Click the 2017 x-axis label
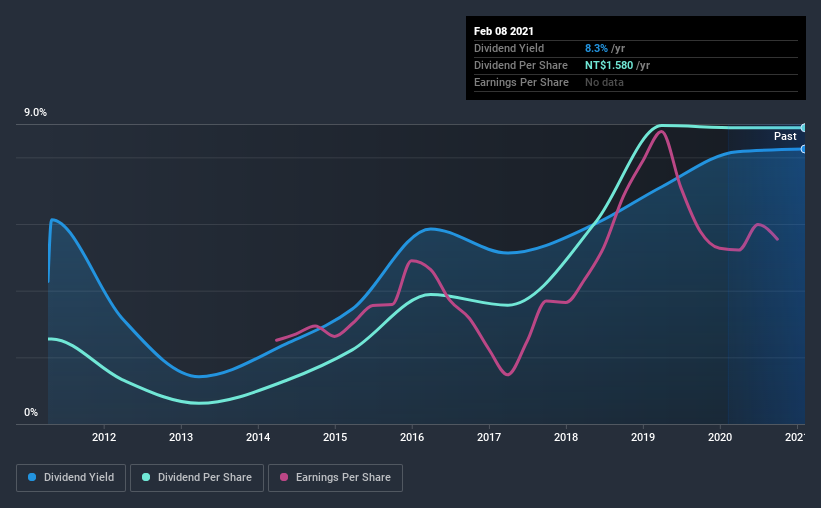The image size is (821, 508). click(489, 437)
